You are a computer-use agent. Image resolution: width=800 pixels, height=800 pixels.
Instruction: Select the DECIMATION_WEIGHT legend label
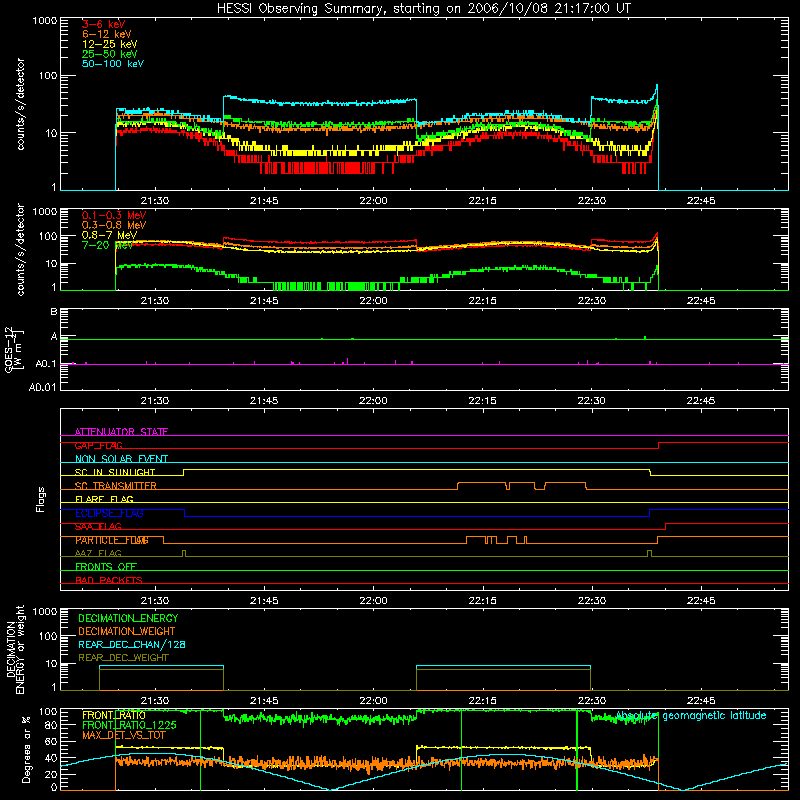coord(127,631)
